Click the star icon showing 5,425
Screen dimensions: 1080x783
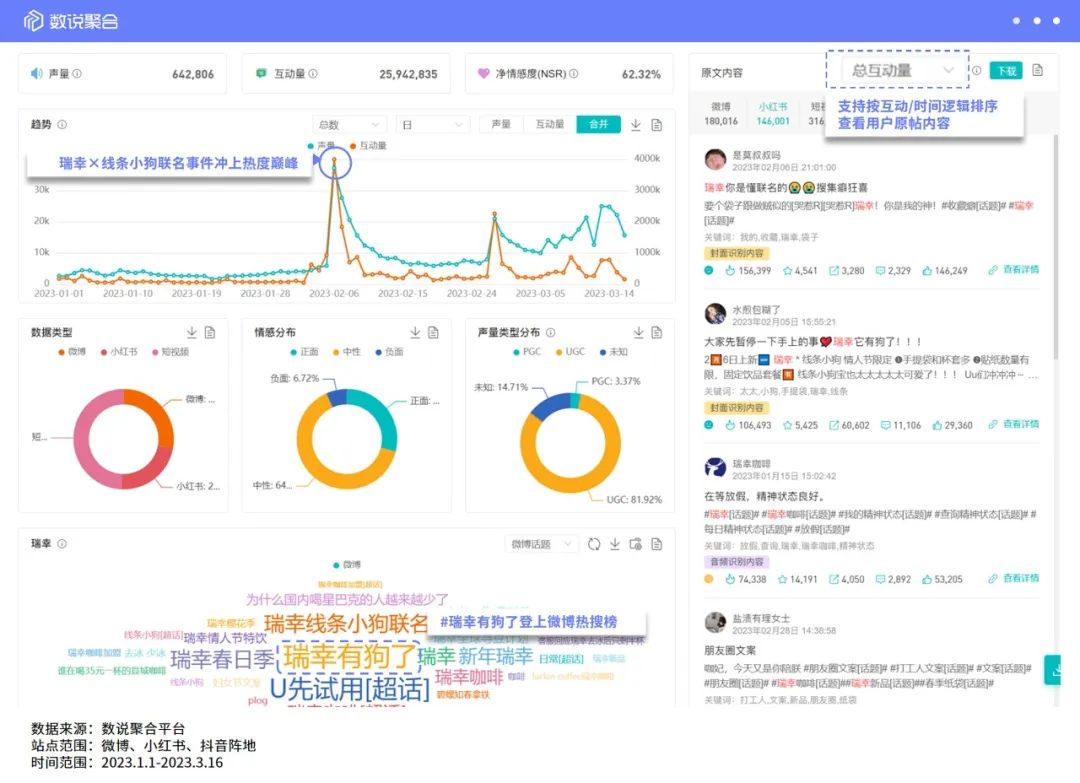click(x=788, y=426)
